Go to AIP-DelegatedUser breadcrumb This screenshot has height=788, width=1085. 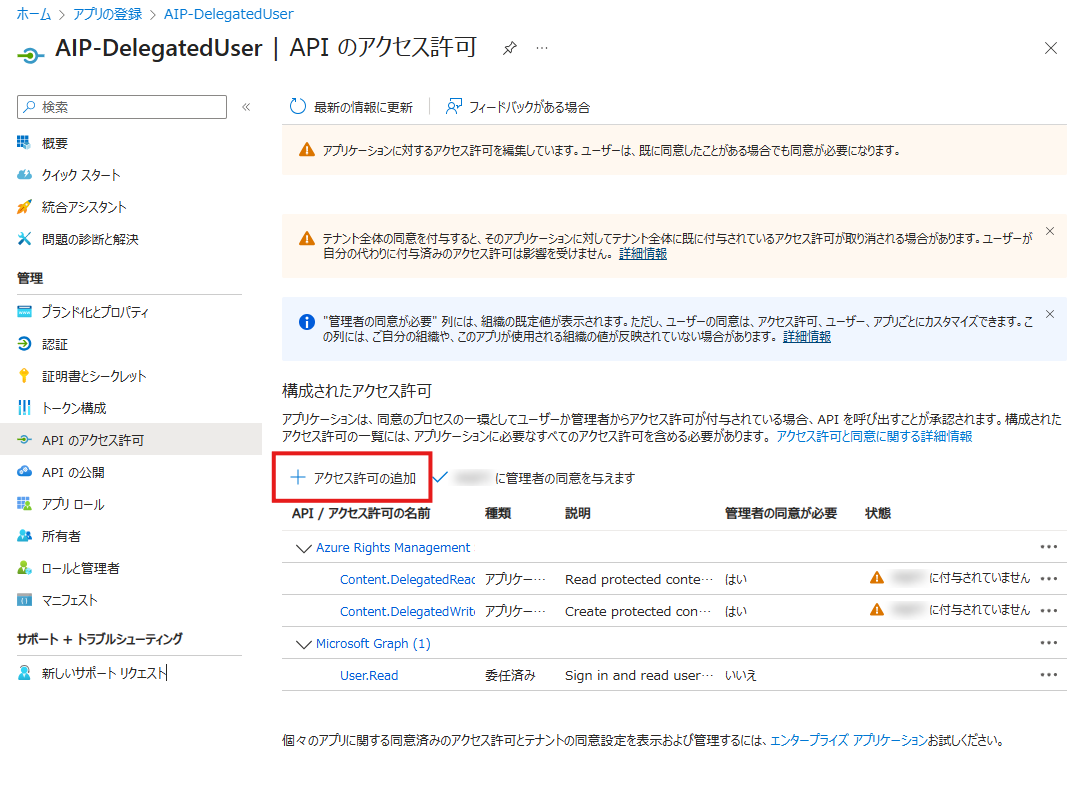coord(228,14)
